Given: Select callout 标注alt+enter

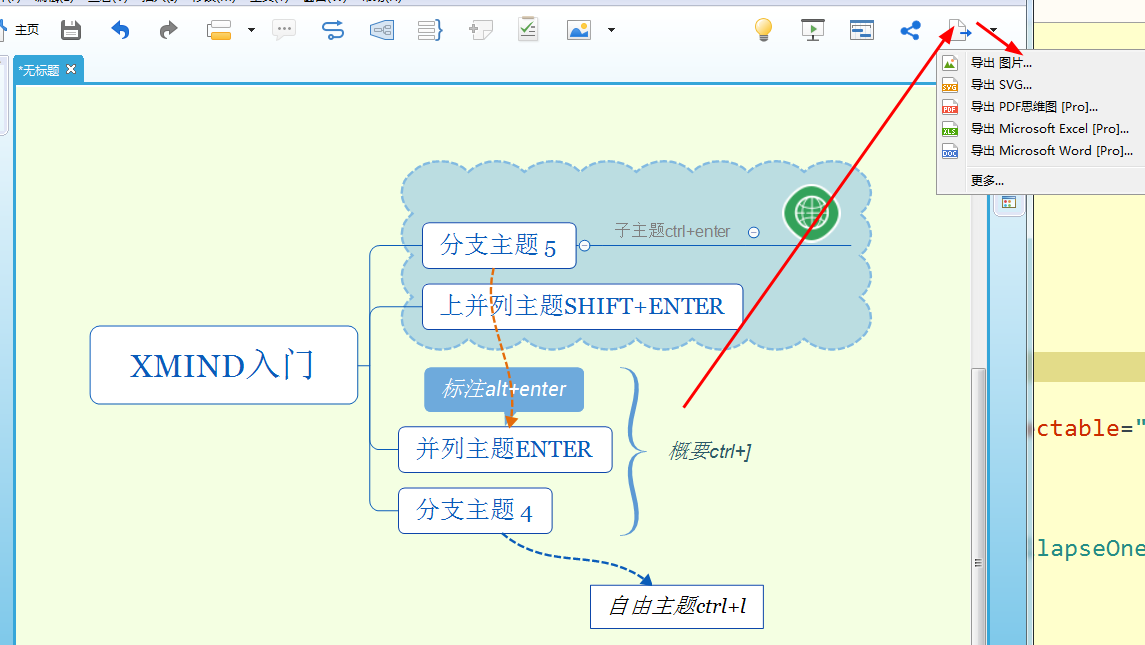Looking at the screenshot, I should click(504, 389).
